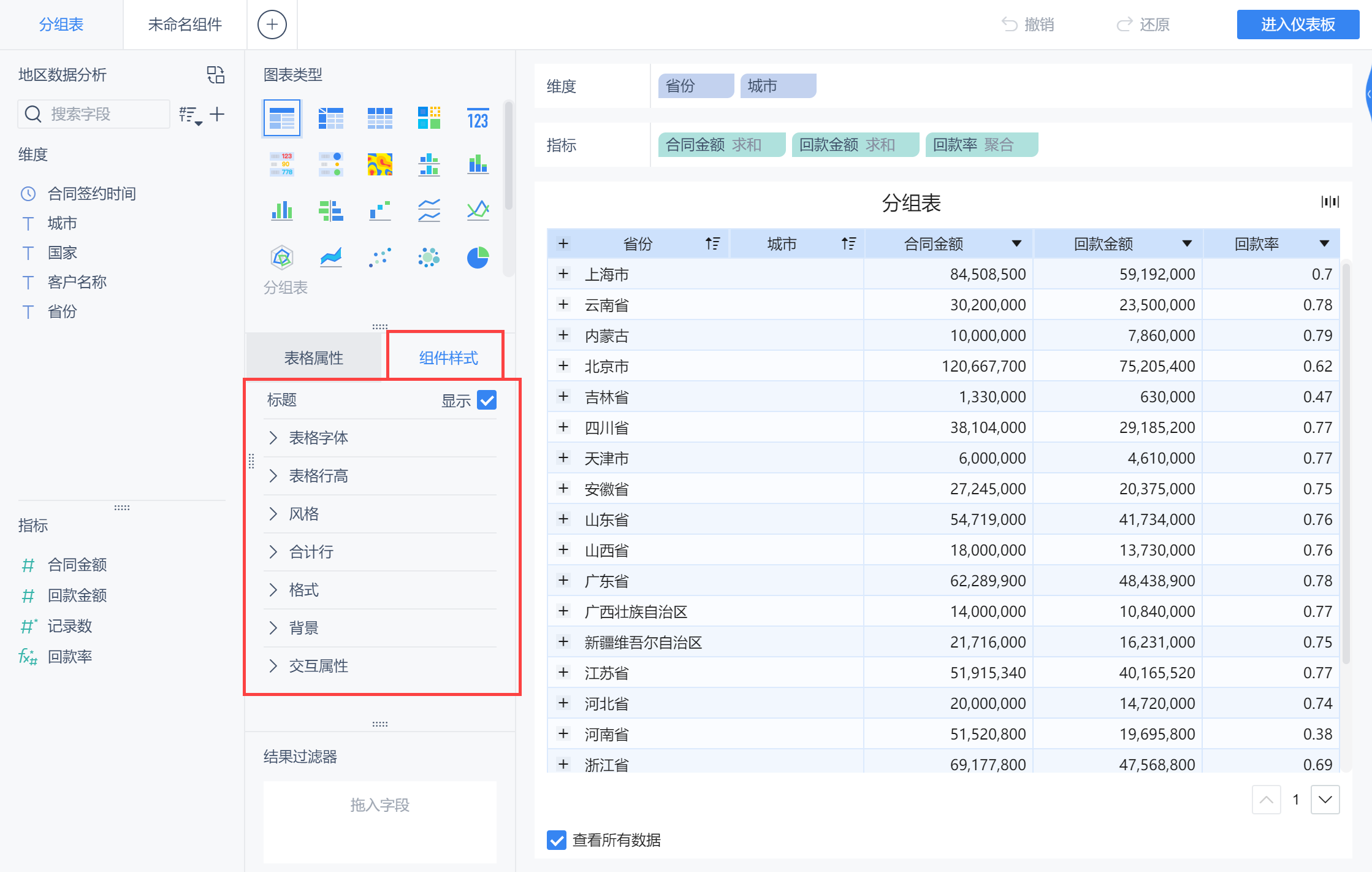
Task: Pick the radar chart type icon
Action: click(x=282, y=258)
